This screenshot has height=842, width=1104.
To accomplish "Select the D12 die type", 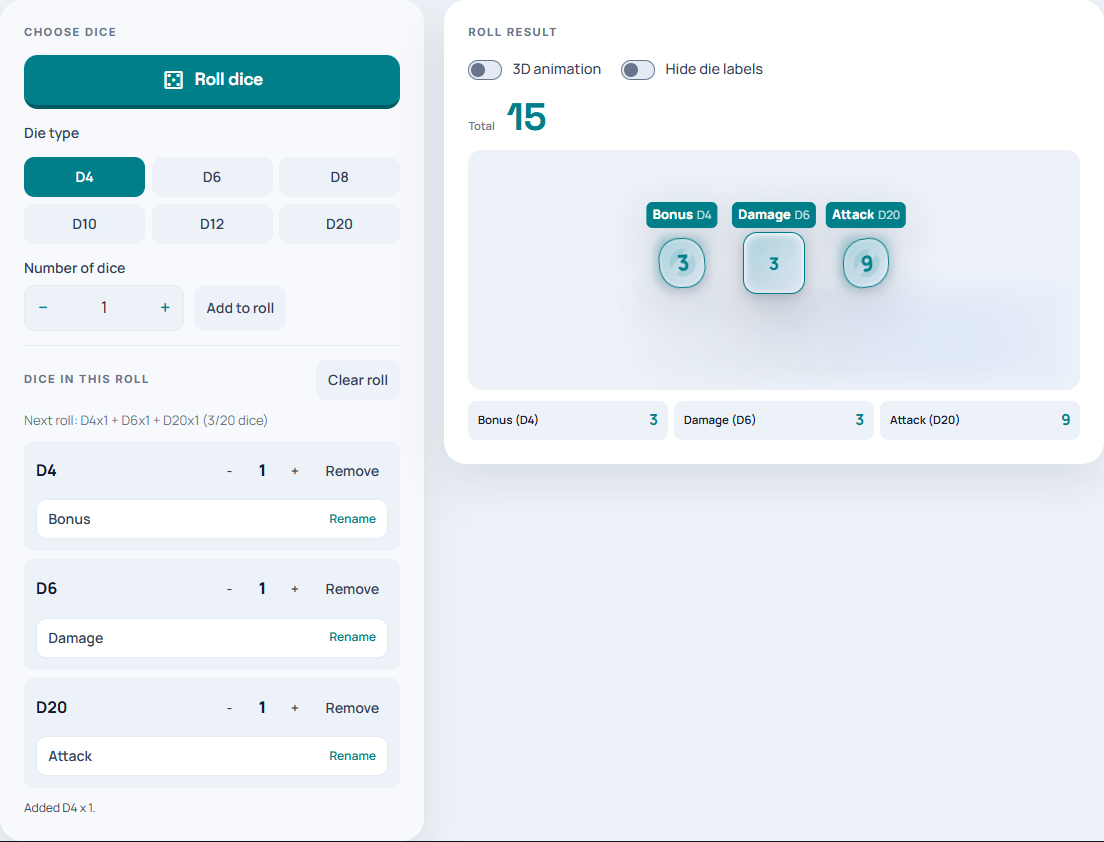I will tap(212, 224).
